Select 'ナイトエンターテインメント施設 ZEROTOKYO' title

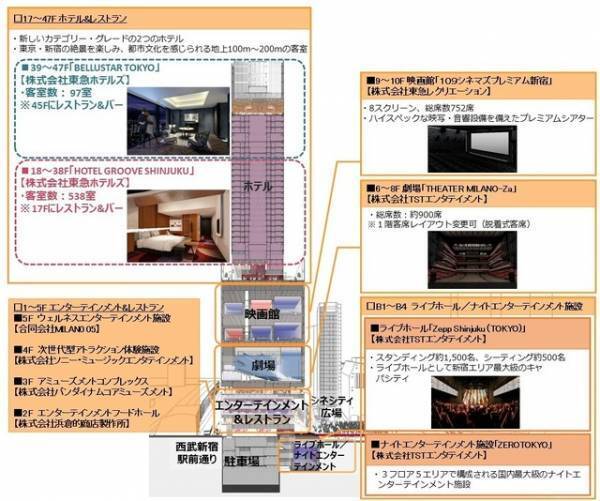(461, 444)
